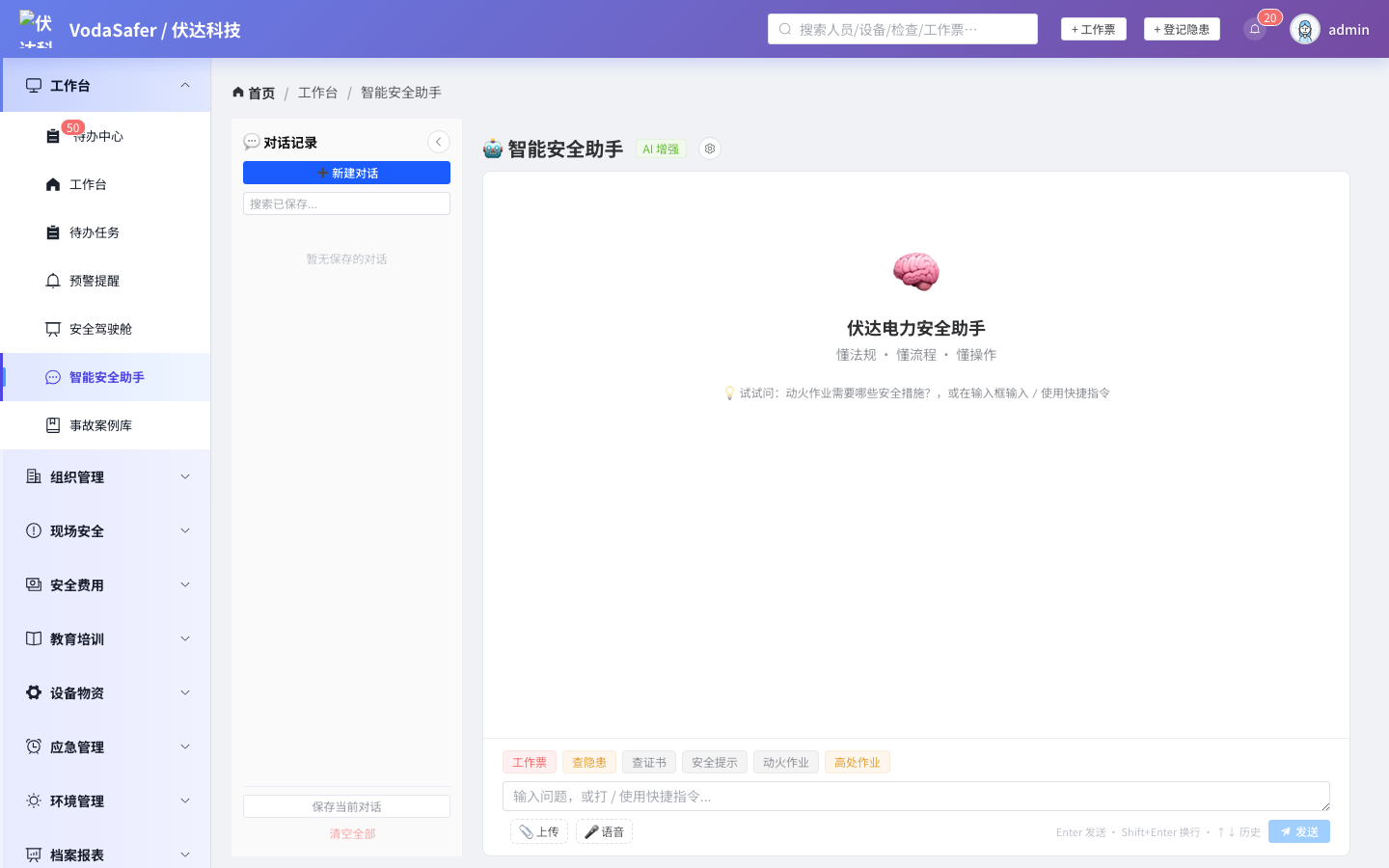Click the 现场安全 warning circle icon

(34, 530)
